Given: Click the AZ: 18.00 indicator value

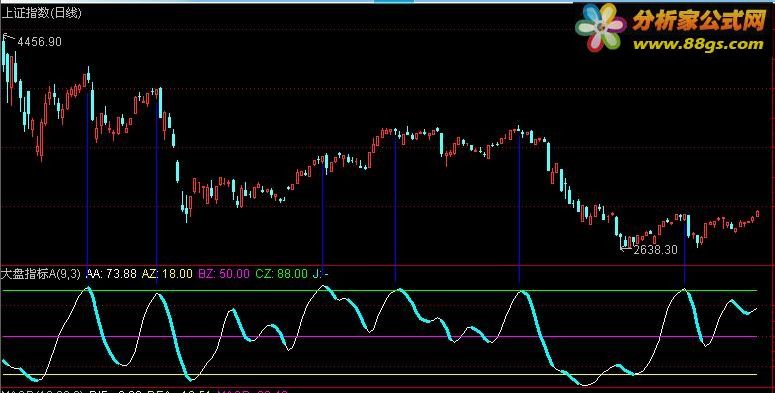Looking at the screenshot, I should click(167, 274).
